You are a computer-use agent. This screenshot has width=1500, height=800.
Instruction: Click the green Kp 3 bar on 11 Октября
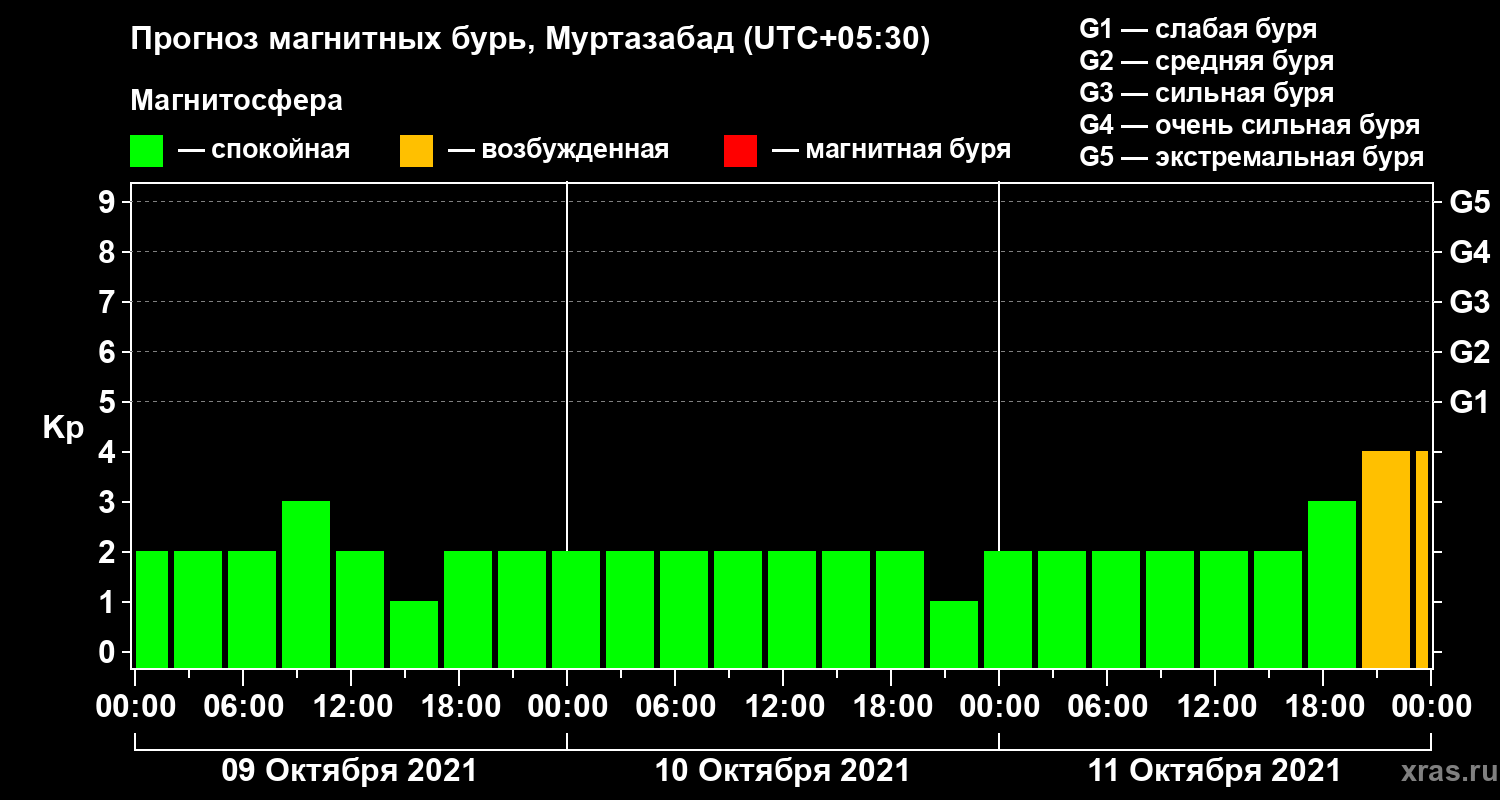1332,585
